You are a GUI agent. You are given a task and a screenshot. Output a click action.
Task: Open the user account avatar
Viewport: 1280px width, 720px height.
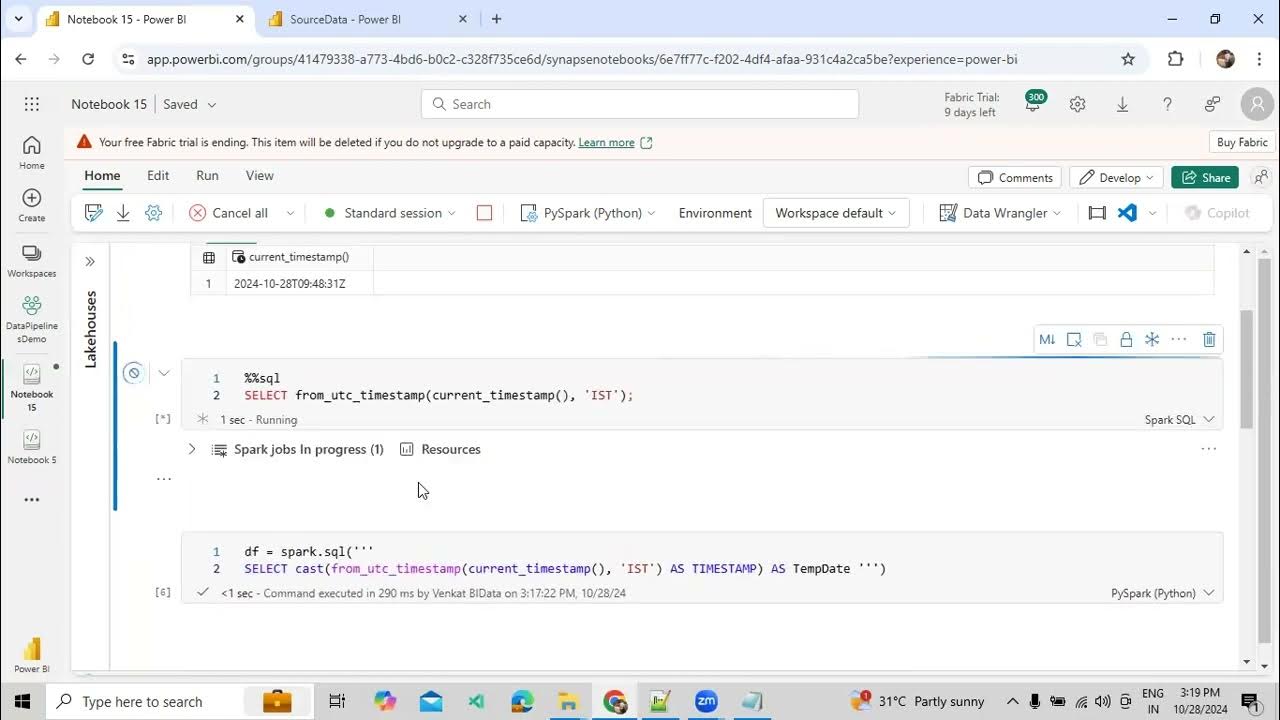[x=1257, y=104]
